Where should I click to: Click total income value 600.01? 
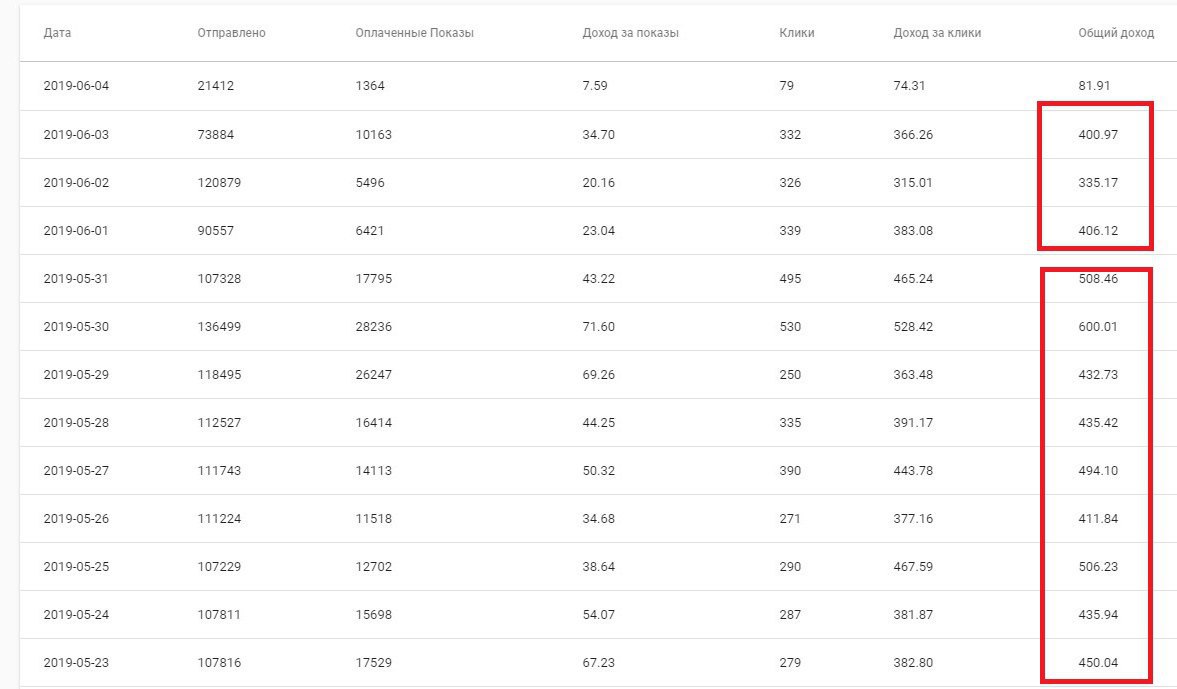click(1098, 327)
